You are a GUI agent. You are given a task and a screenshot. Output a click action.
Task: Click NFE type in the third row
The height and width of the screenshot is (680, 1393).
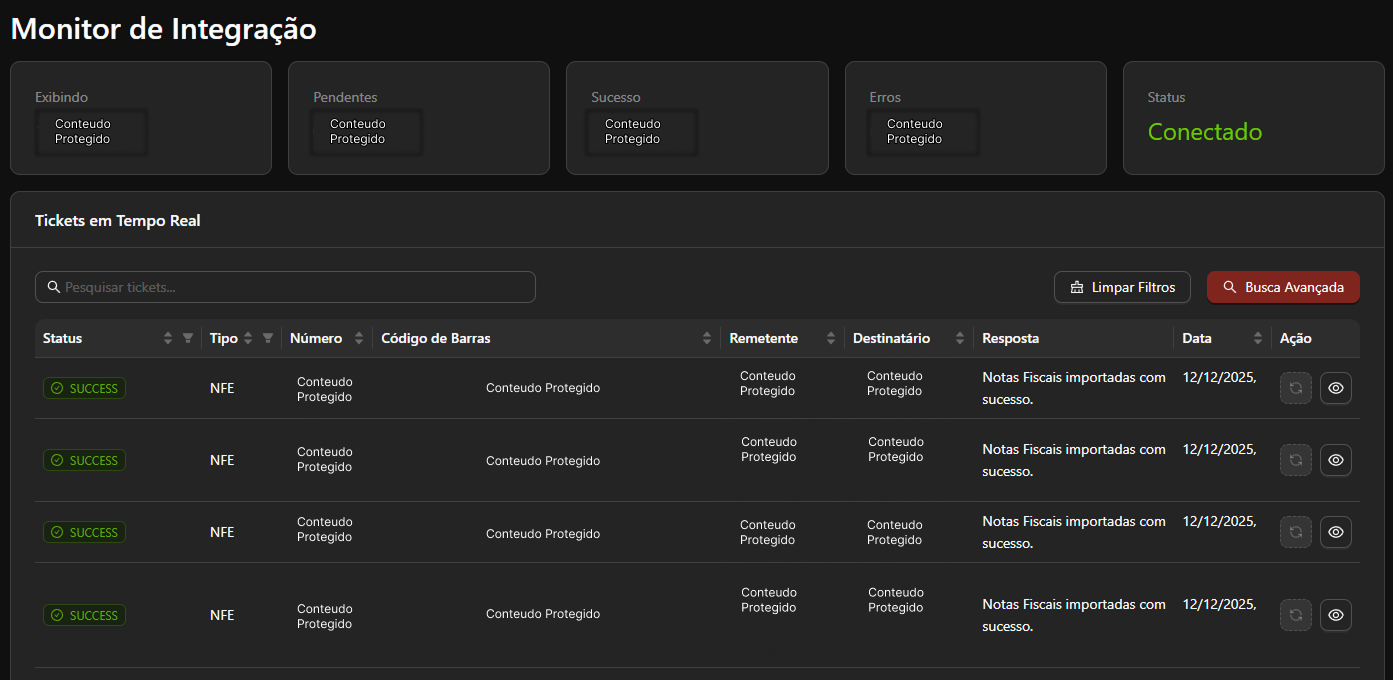click(x=222, y=532)
